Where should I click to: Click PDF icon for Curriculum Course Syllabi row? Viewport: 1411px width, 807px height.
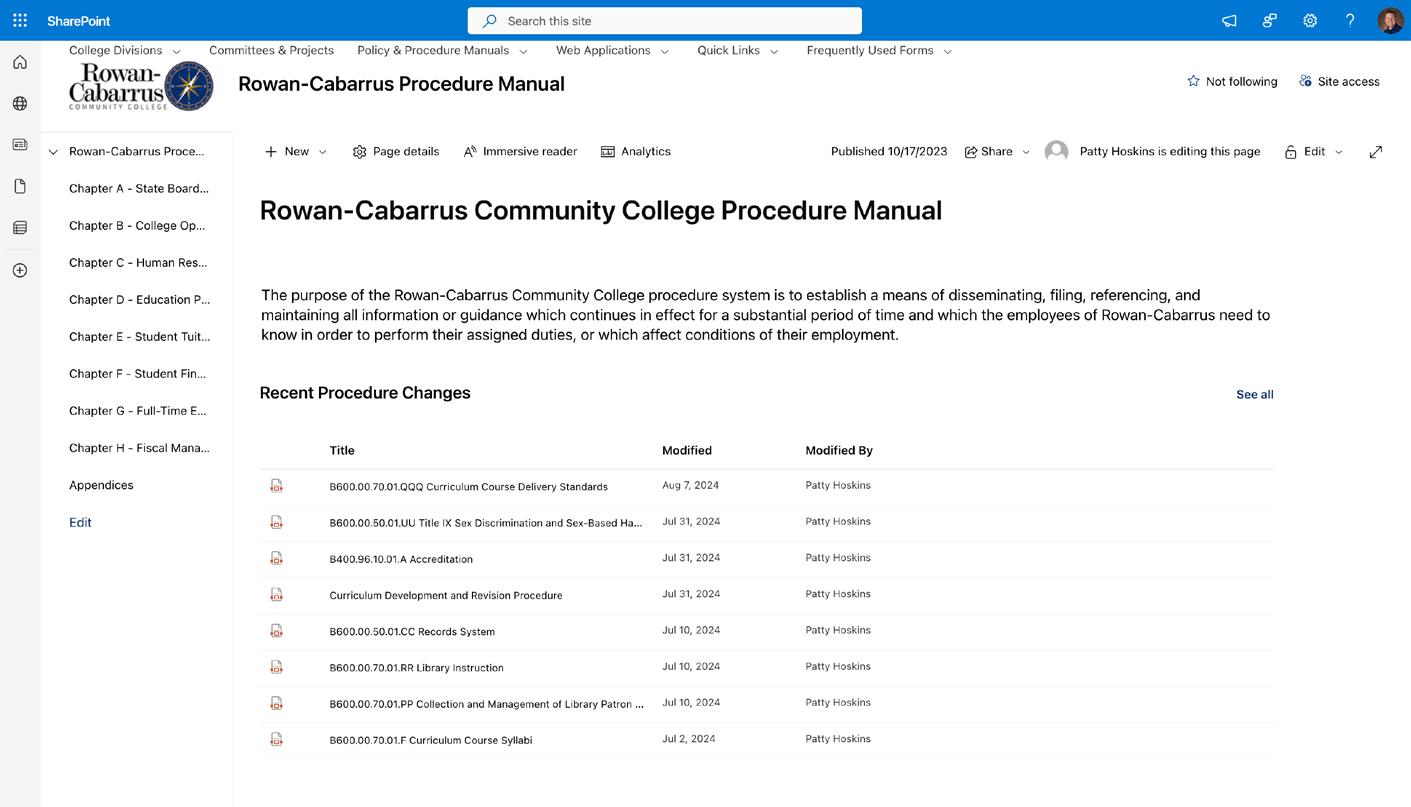click(277, 740)
